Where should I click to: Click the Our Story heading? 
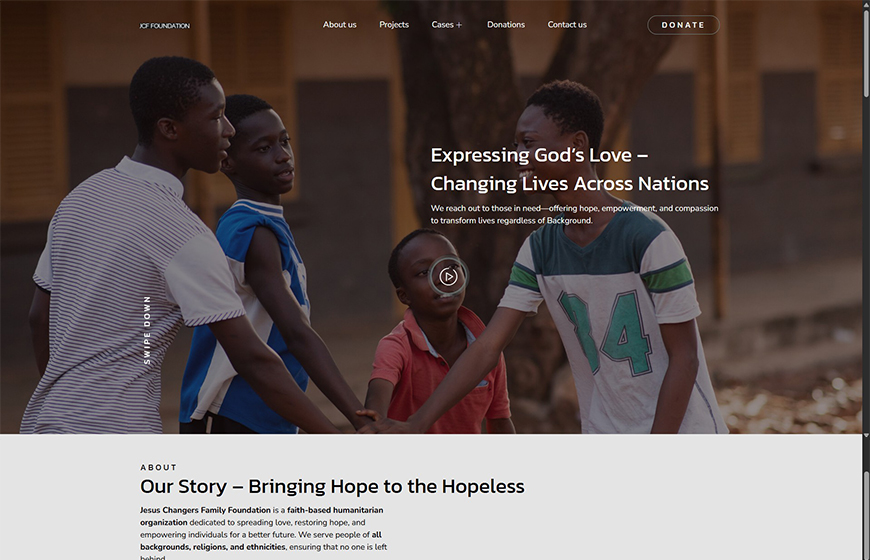pyautogui.click(x=332, y=486)
